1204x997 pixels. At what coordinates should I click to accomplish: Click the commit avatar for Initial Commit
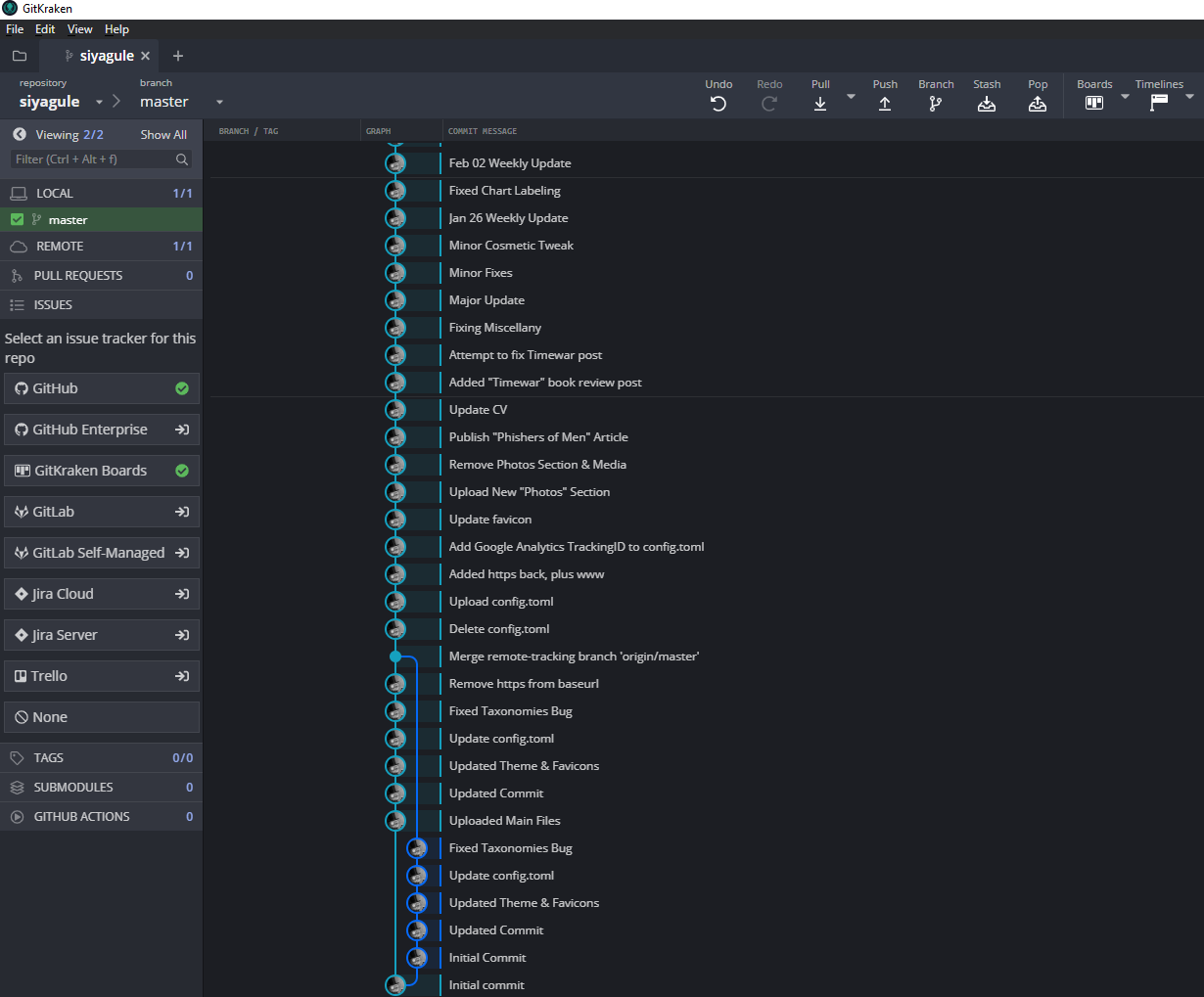coord(417,958)
